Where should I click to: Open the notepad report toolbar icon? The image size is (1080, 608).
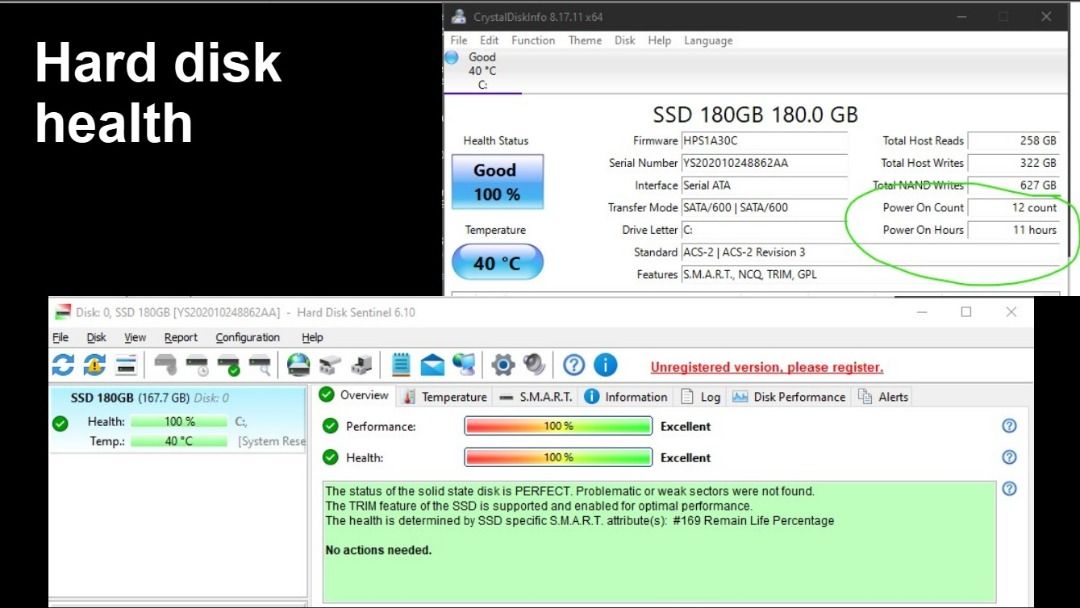401,365
